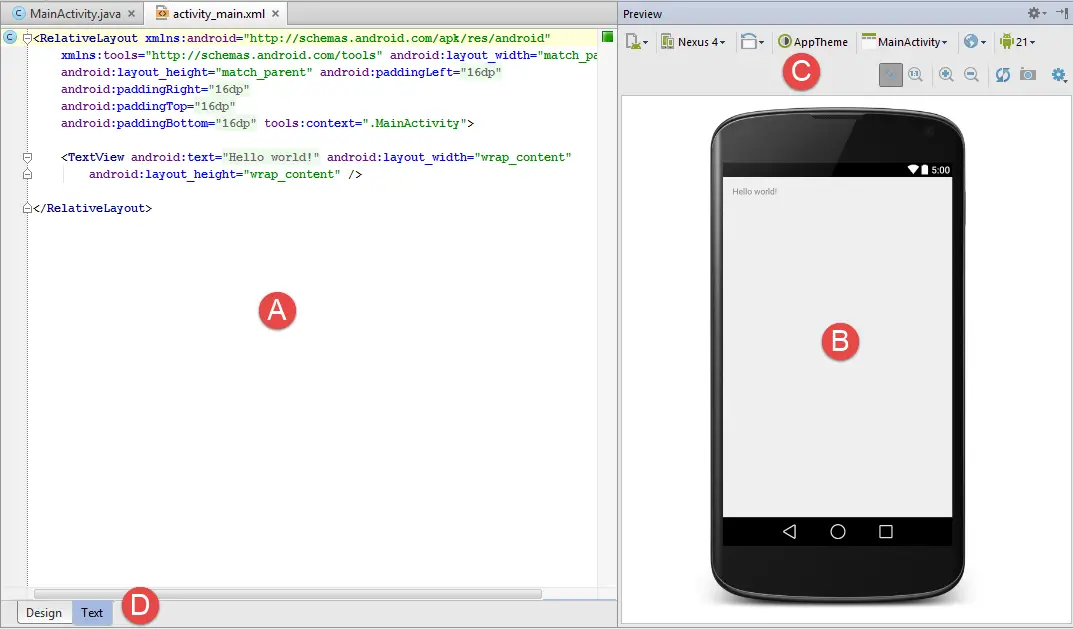The image size is (1073, 629).
Task: Open the screen orientation dropdown
Action: click(x=753, y=42)
